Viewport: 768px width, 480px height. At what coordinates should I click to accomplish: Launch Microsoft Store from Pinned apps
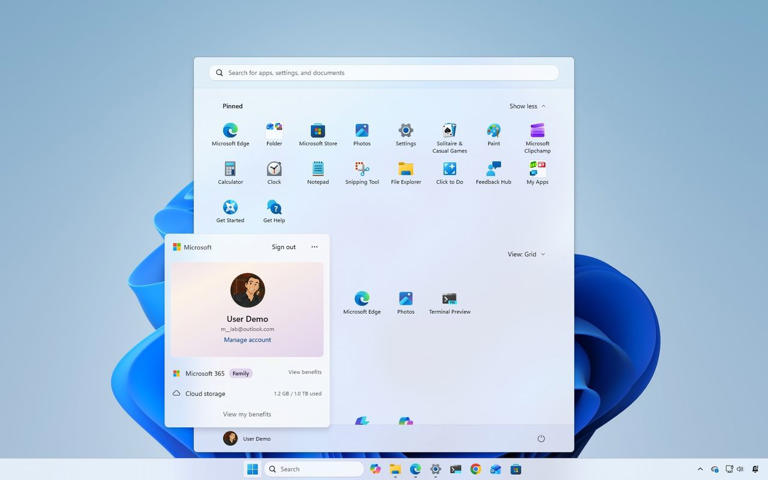pyautogui.click(x=318, y=134)
